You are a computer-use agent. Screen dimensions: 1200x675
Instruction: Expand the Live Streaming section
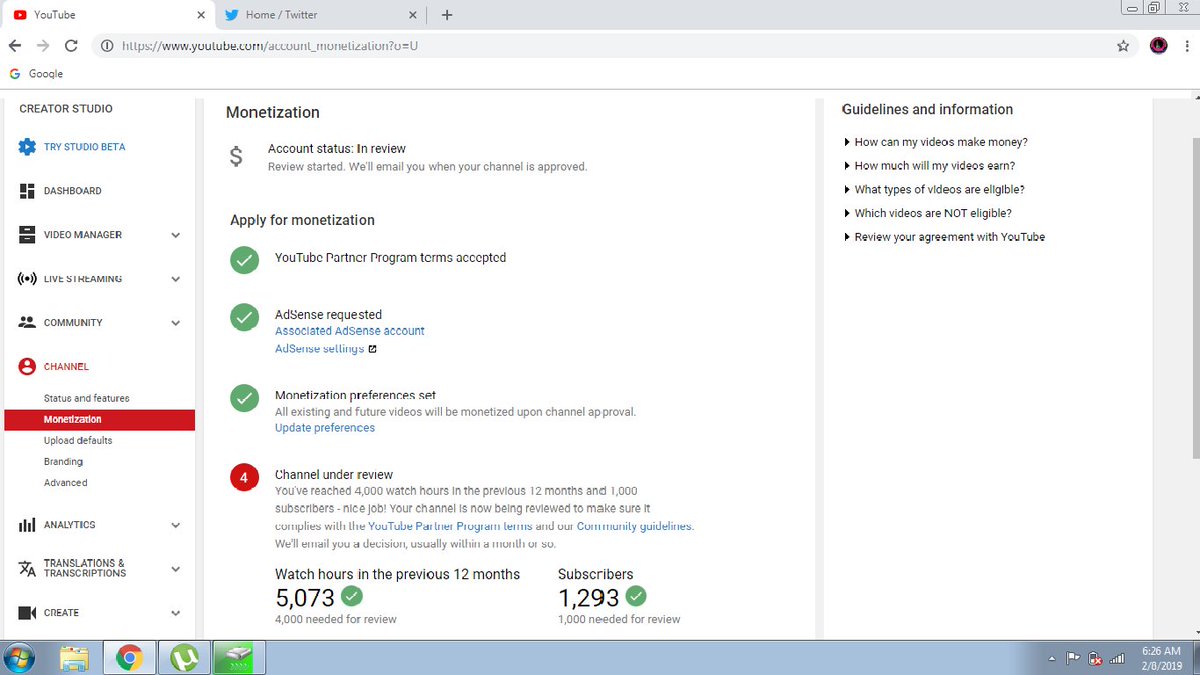click(175, 280)
